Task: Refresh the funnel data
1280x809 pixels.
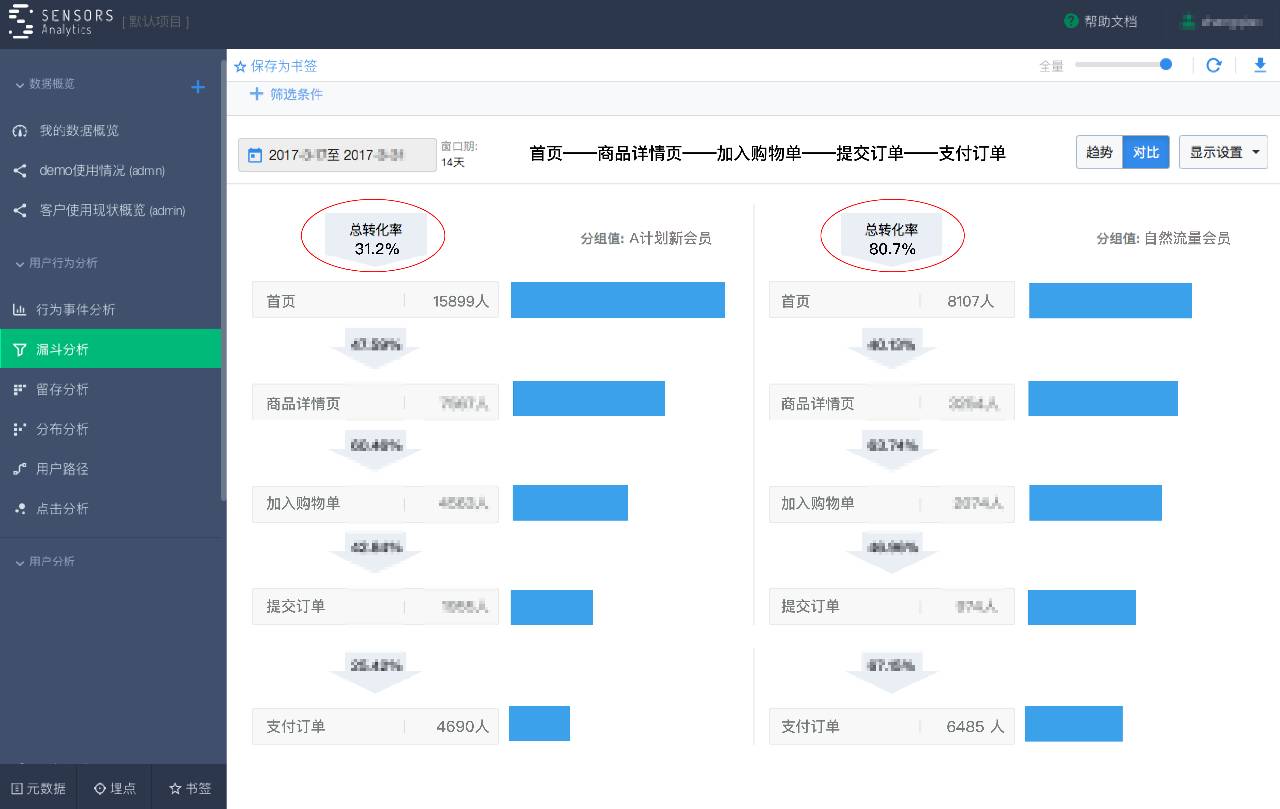Action: tap(1214, 65)
